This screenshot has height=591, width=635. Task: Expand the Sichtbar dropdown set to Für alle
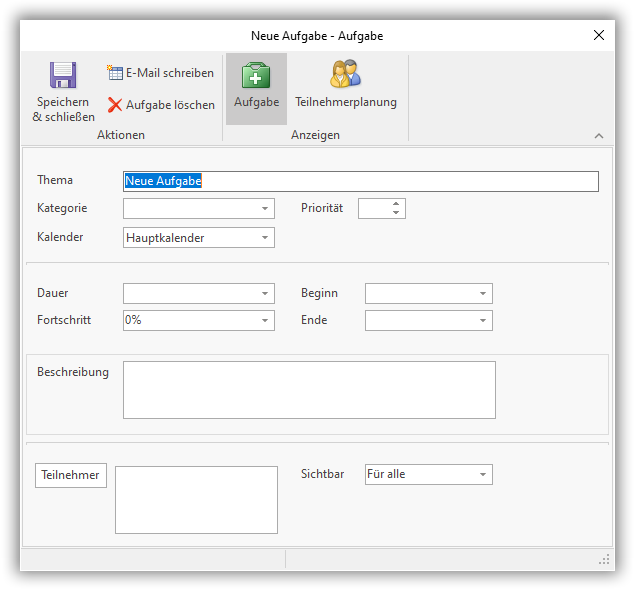[x=483, y=475]
